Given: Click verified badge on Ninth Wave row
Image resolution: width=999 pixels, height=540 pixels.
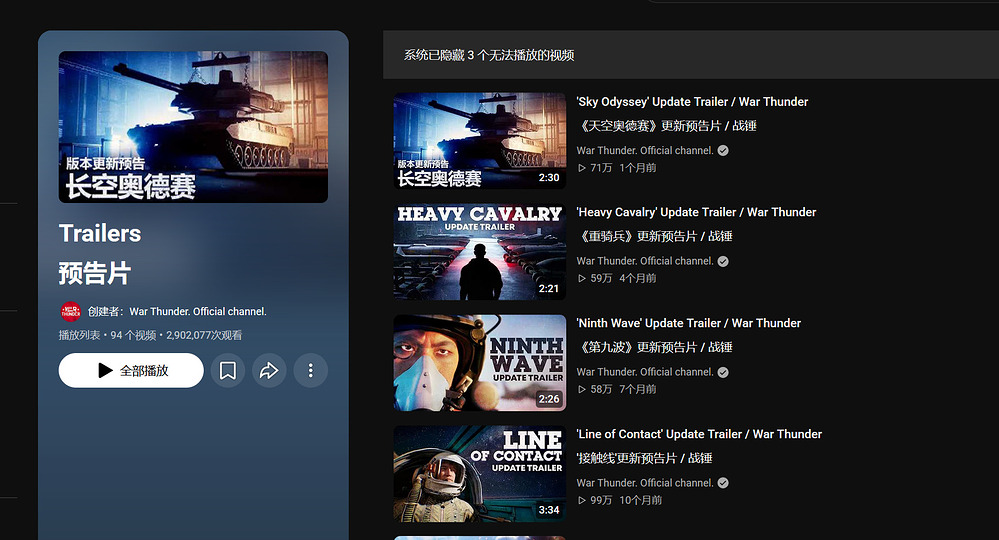Looking at the screenshot, I should click(x=723, y=373).
